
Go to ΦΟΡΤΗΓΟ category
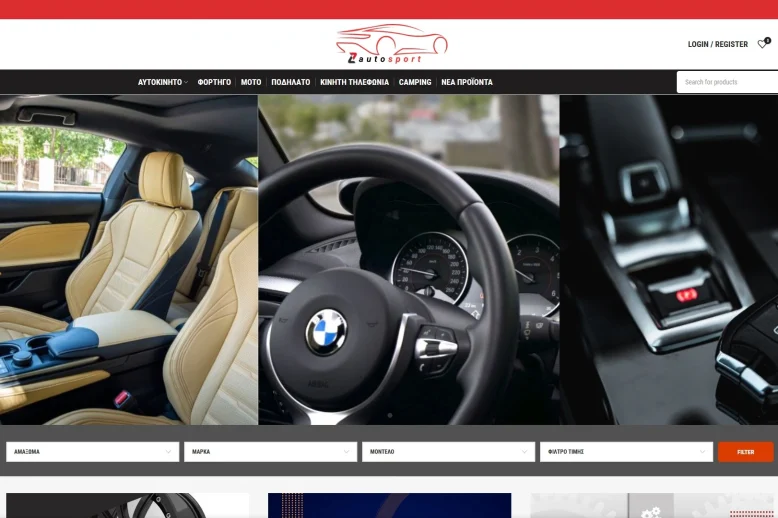[x=214, y=82]
